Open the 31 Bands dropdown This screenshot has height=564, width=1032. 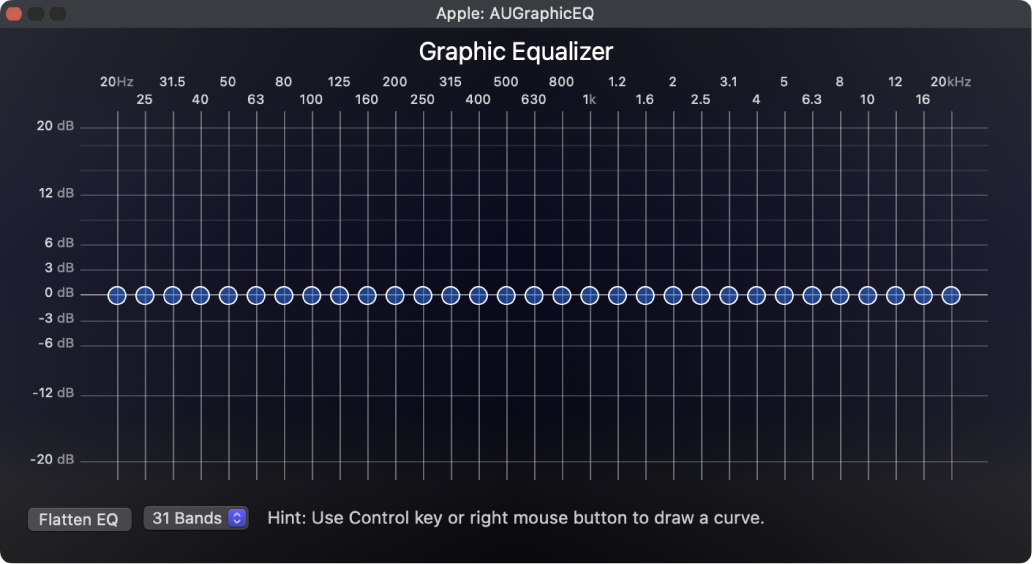[195, 518]
